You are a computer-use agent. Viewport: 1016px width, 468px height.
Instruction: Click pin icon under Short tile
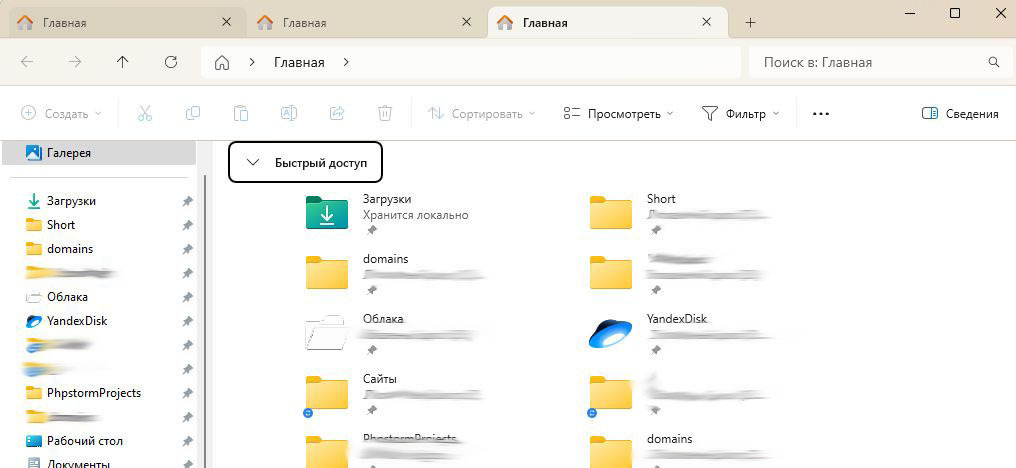coord(656,230)
